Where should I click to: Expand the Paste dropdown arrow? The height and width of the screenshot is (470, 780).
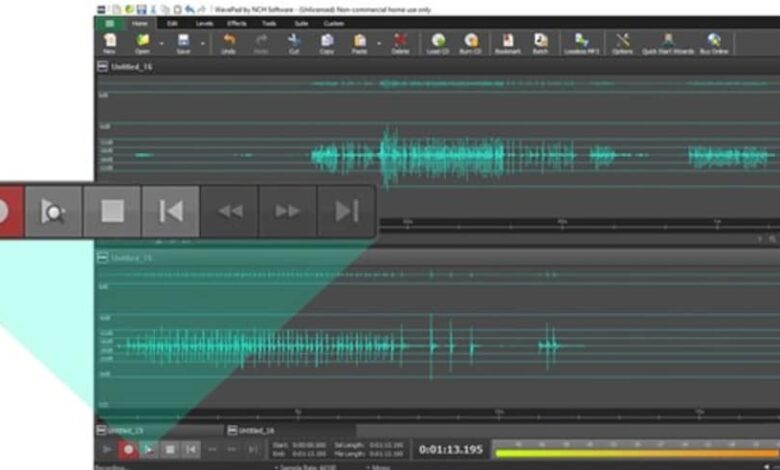point(379,44)
